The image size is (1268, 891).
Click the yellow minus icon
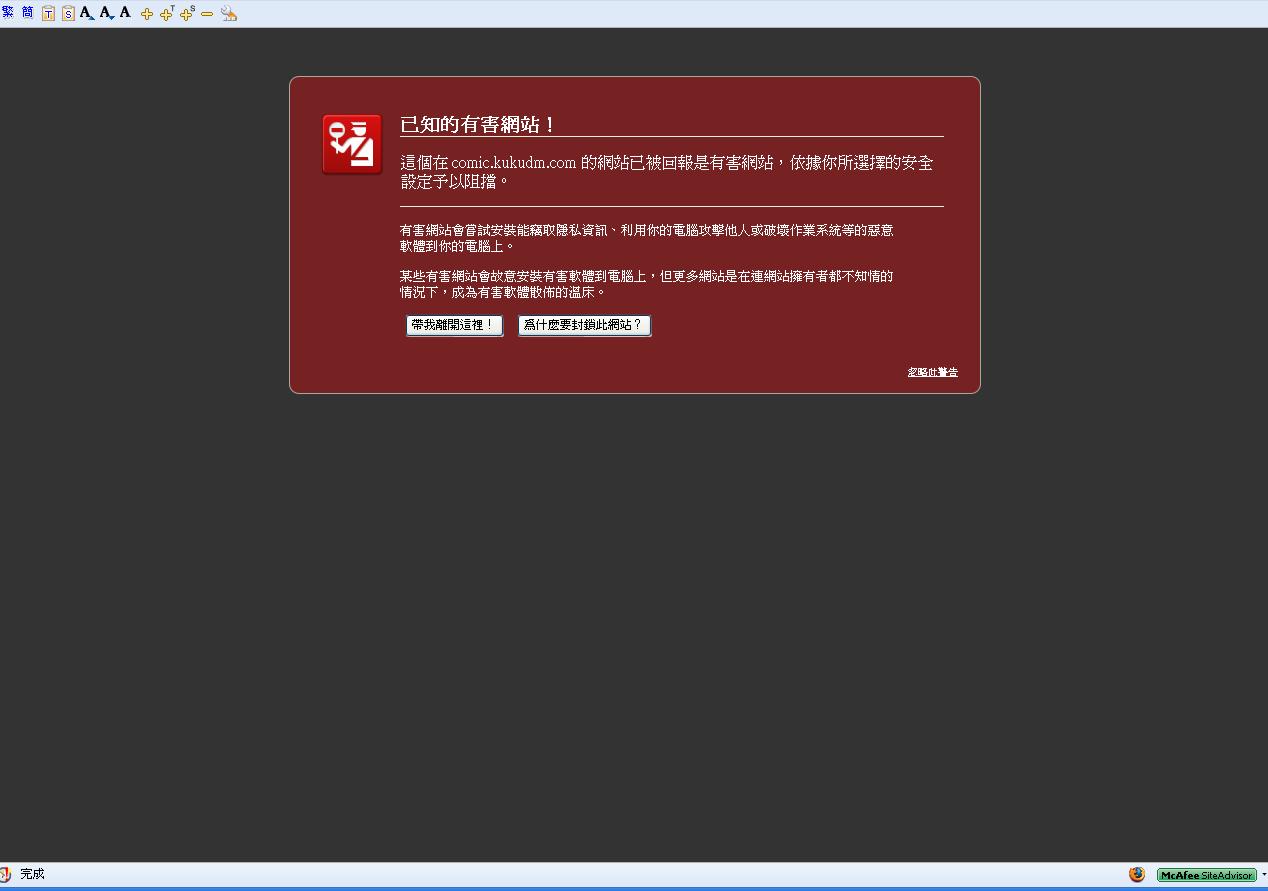(x=207, y=14)
